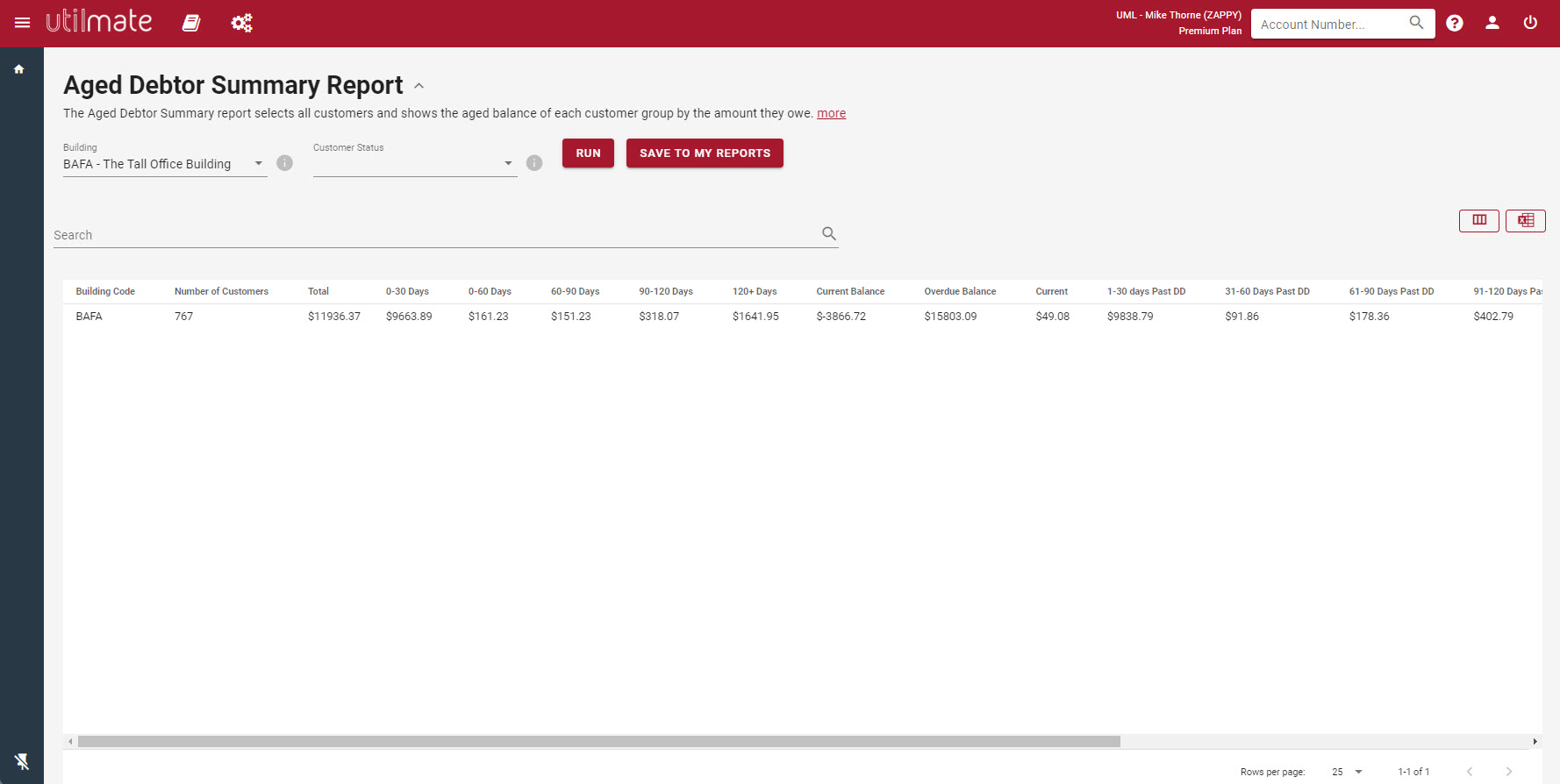
Task: Open the reports book icon
Action: (191, 23)
